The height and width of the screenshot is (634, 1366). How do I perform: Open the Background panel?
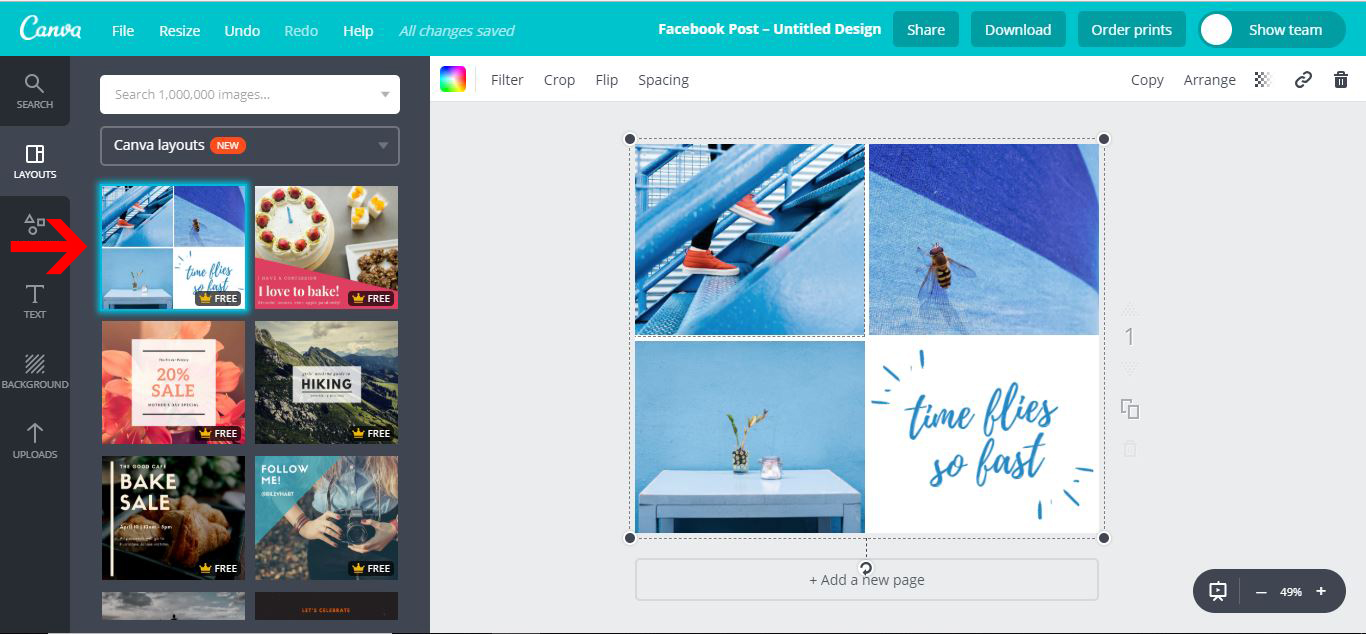pyautogui.click(x=35, y=368)
